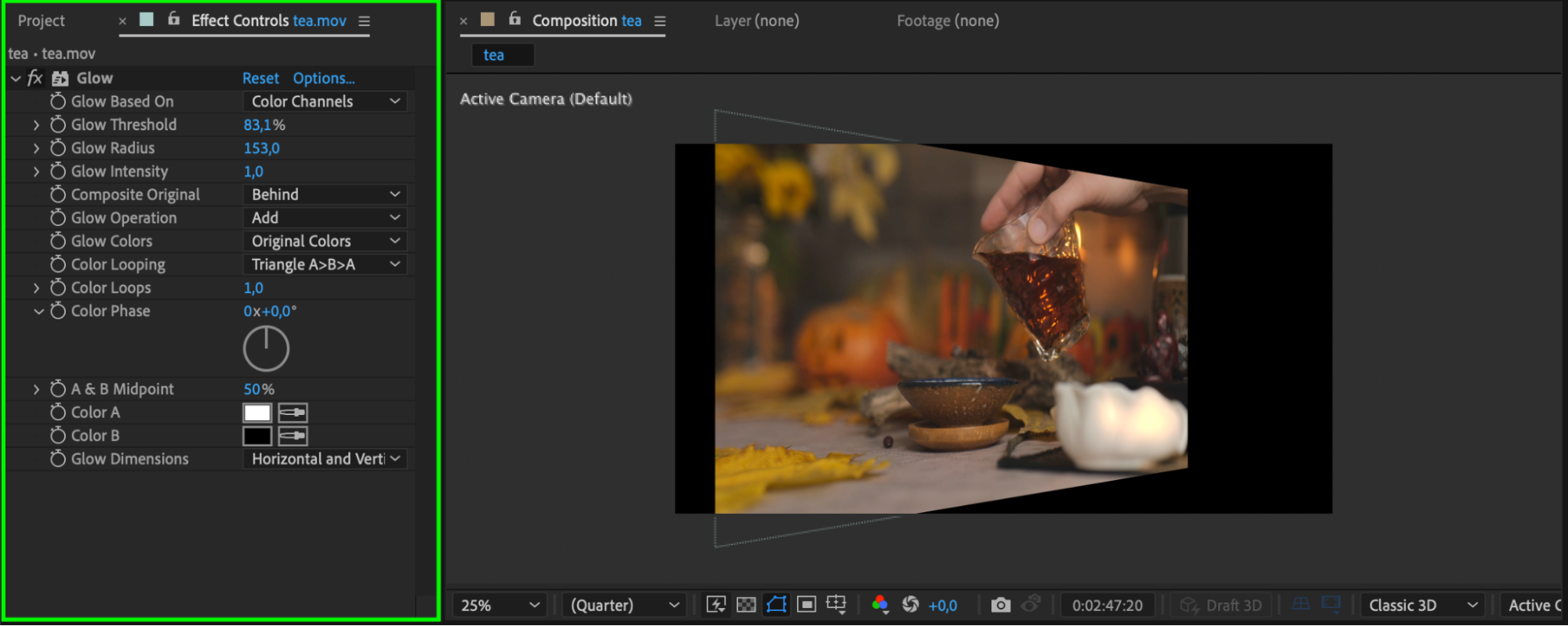Open the Glow Options... link
The image size is (1568, 626).
pos(323,78)
